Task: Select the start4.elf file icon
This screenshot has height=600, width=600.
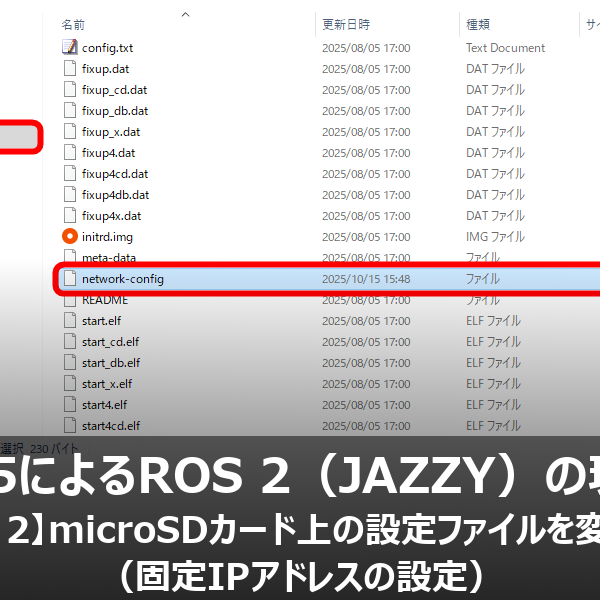Action: 69,405
